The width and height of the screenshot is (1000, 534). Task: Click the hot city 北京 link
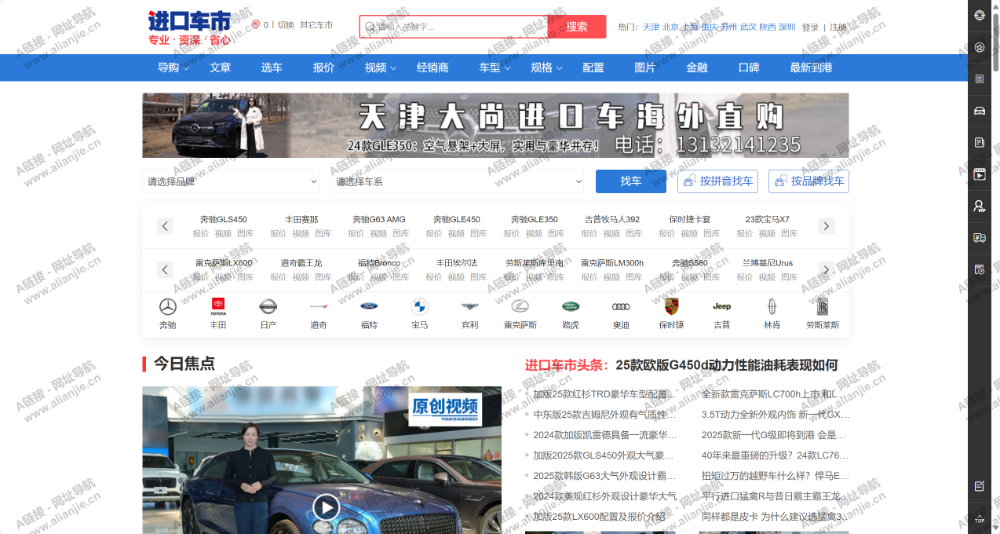(670, 27)
